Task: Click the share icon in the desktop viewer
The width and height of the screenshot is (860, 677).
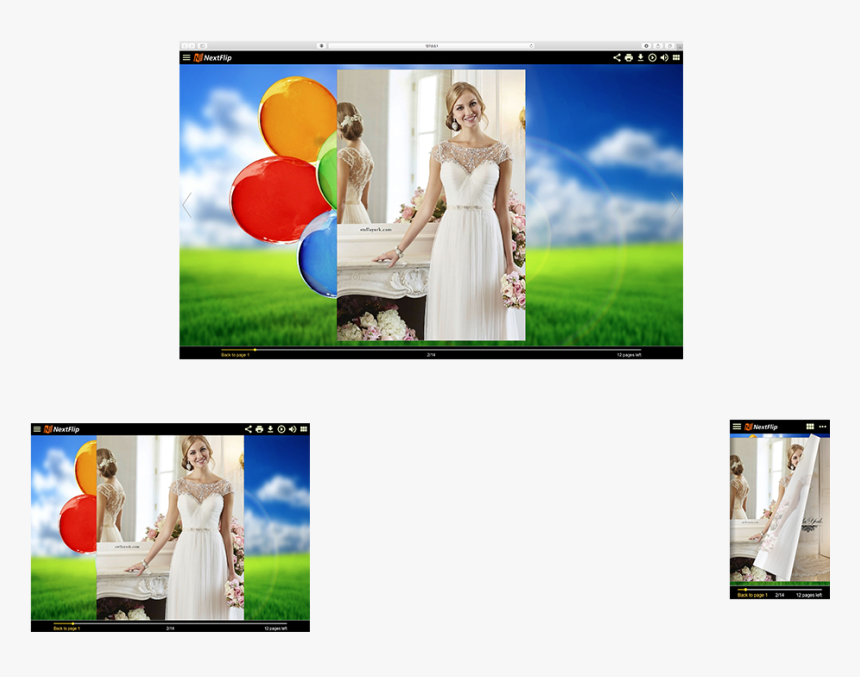Action: [x=617, y=58]
